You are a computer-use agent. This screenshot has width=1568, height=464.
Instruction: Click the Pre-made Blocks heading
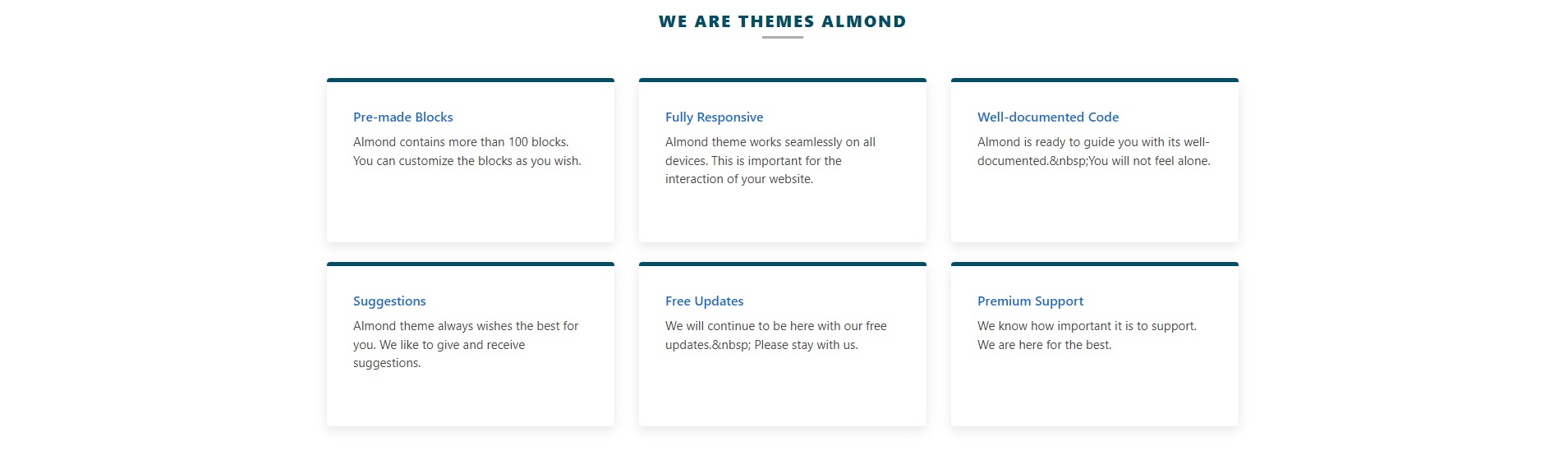point(402,117)
